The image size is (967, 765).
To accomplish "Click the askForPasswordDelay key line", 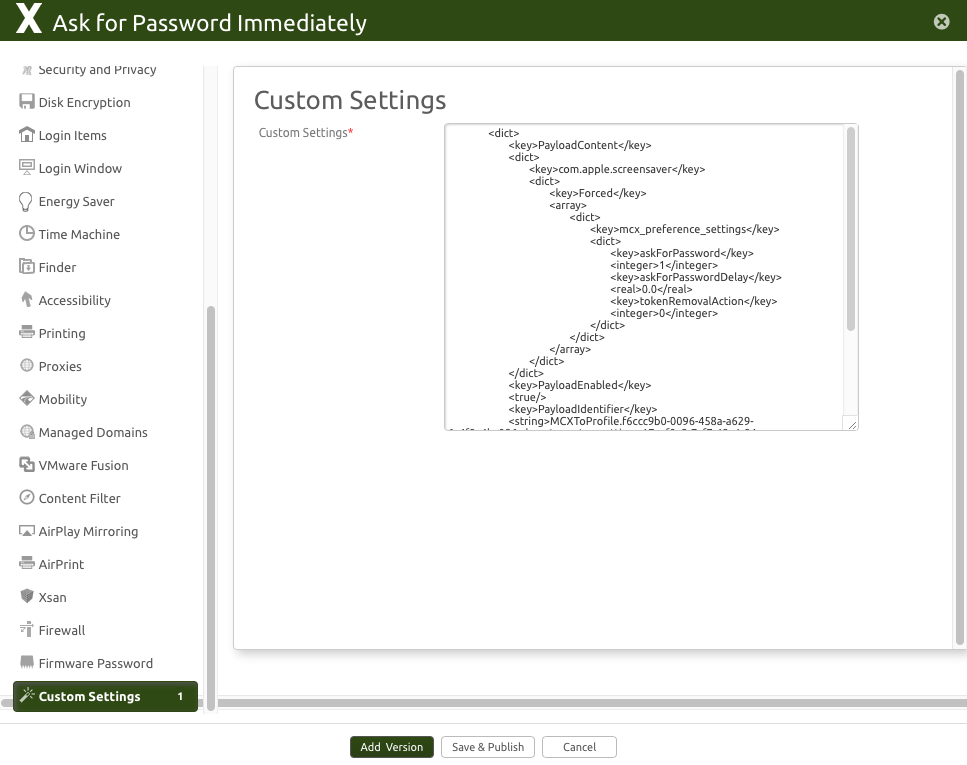I will click(x=696, y=277).
